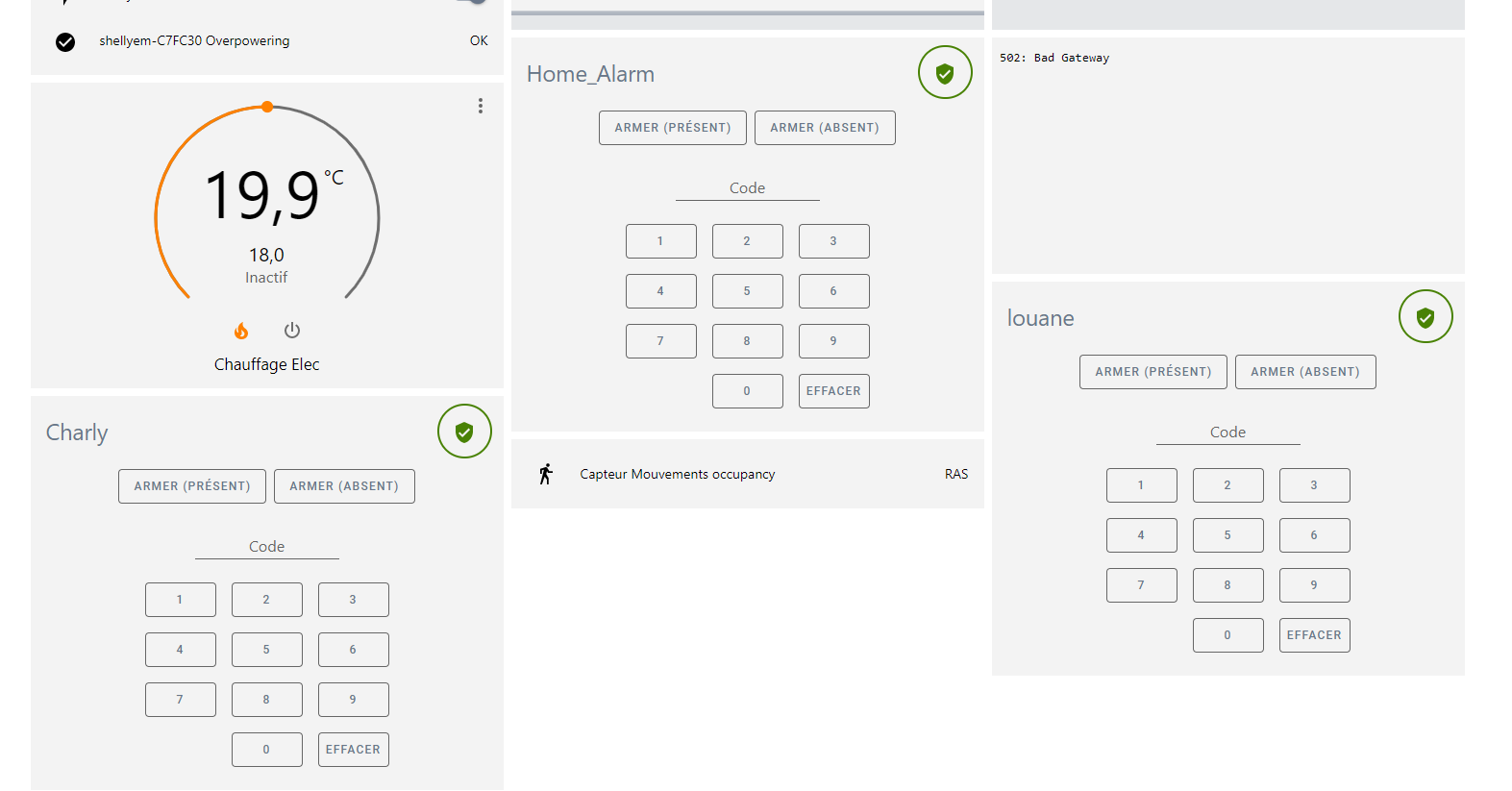The width and height of the screenshot is (1512, 791).
Task: Open Capteur Mouvements occupancy entity row
Action: (x=748, y=474)
